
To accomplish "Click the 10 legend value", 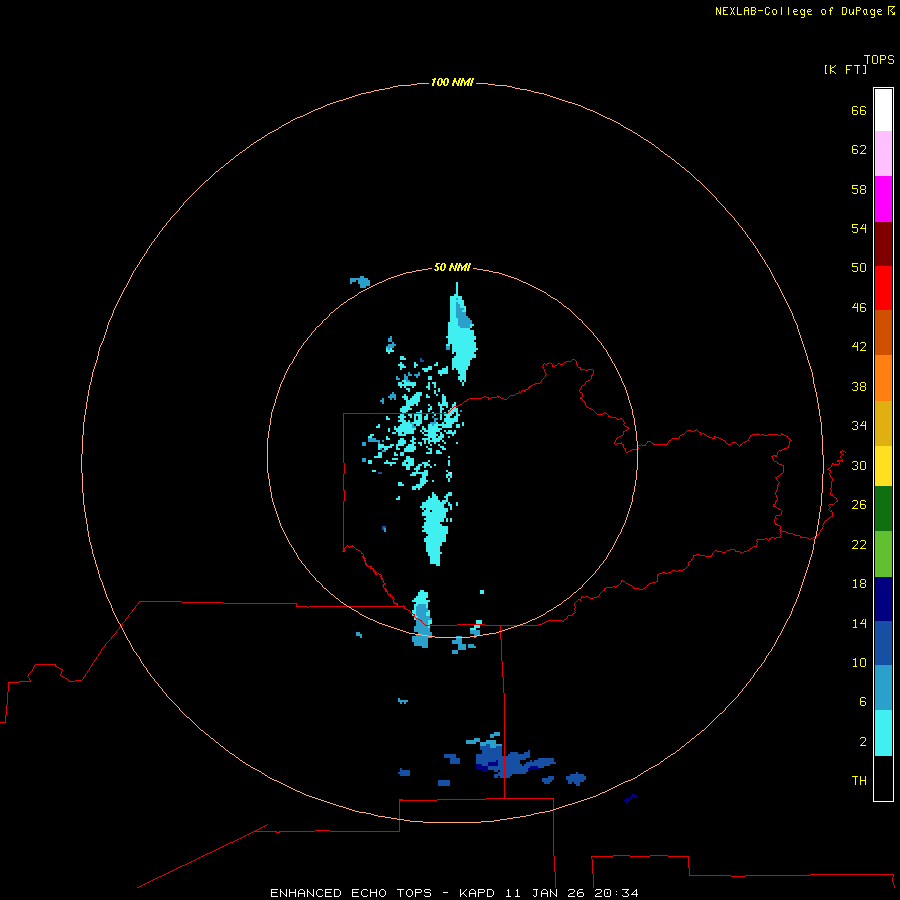I will pyautogui.click(x=859, y=663).
